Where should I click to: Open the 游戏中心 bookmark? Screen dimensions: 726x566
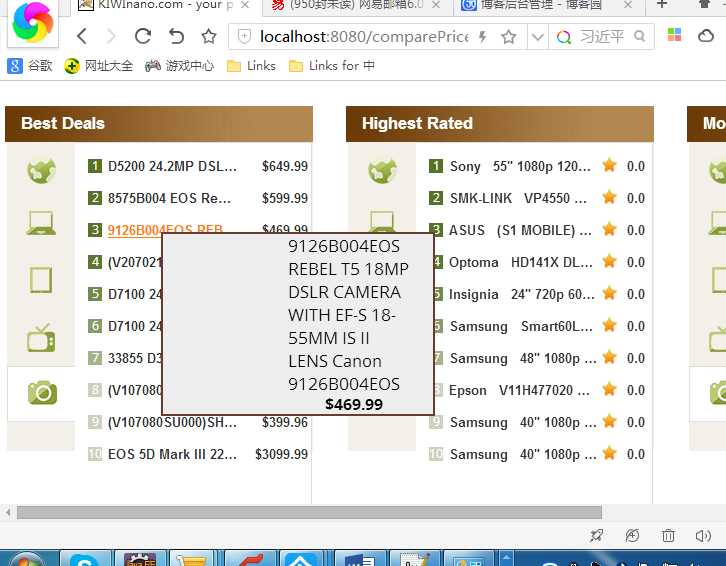point(180,66)
